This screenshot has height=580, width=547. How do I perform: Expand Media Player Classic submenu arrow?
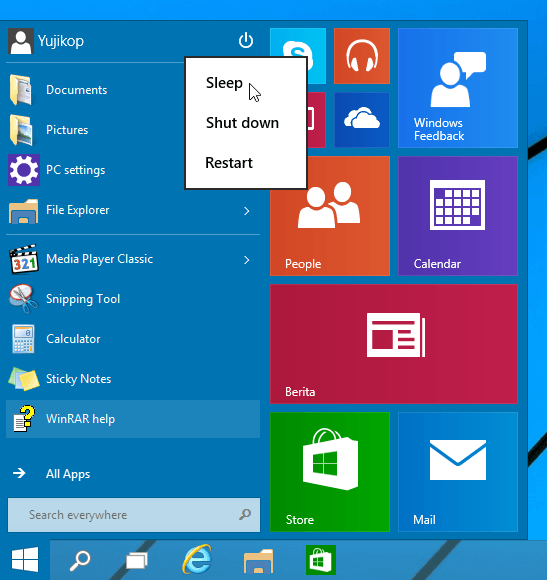(x=247, y=260)
